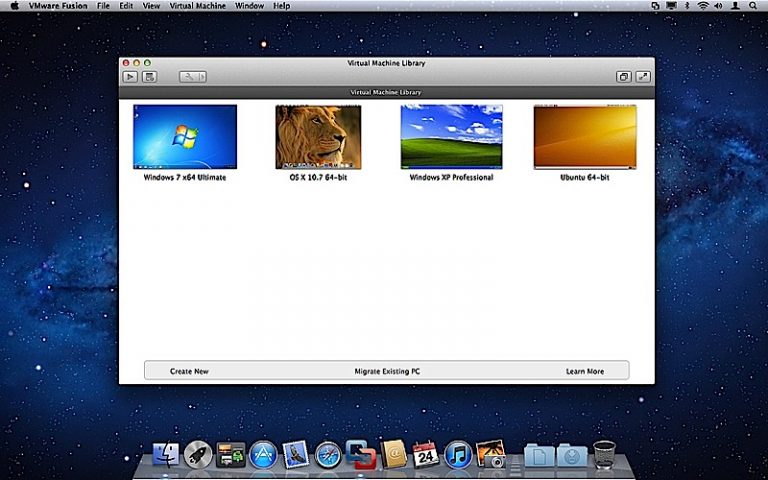Click VMware menu bar status icon
This screenshot has width=768, height=480.
[x=655, y=6]
